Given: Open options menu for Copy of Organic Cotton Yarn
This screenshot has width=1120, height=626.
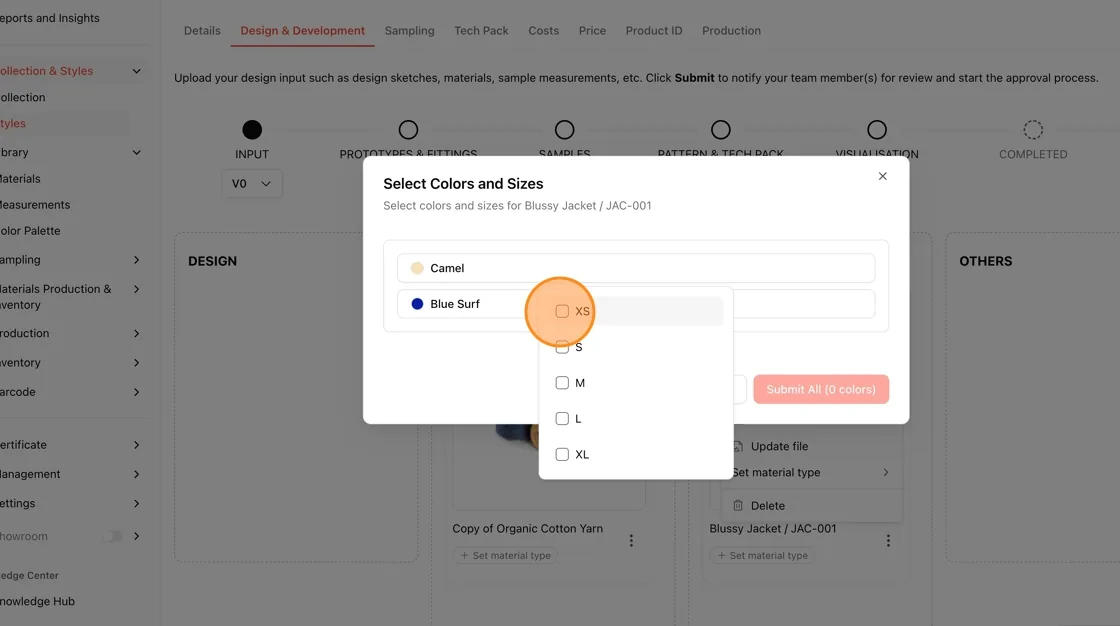Looking at the screenshot, I should [631, 541].
